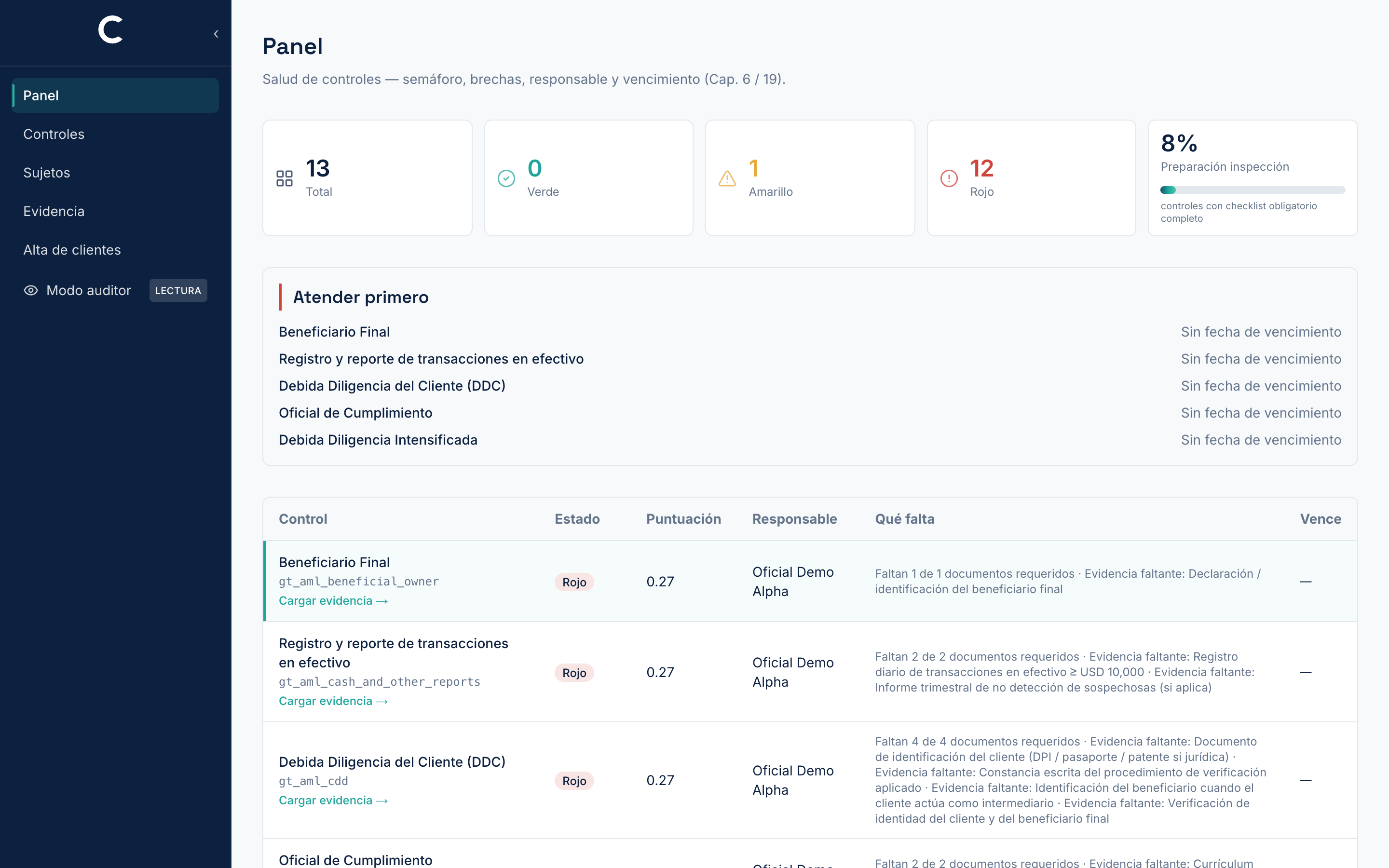The height and width of the screenshot is (868, 1389).
Task: Click the 12 Rojo count
Action: (x=981, y=168)
